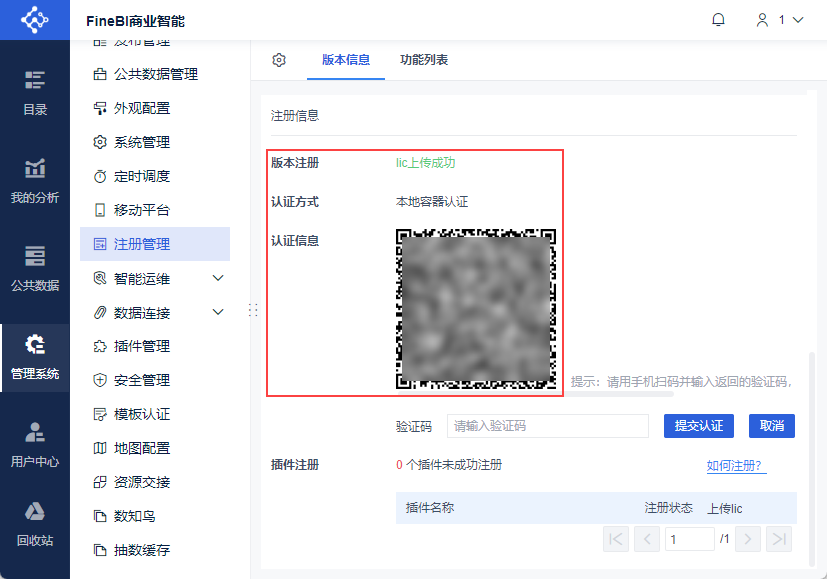The height and width of the screenshot is (579, 827).
Task: Go to first page of plugin table
Action: click(x=616, y=539)
